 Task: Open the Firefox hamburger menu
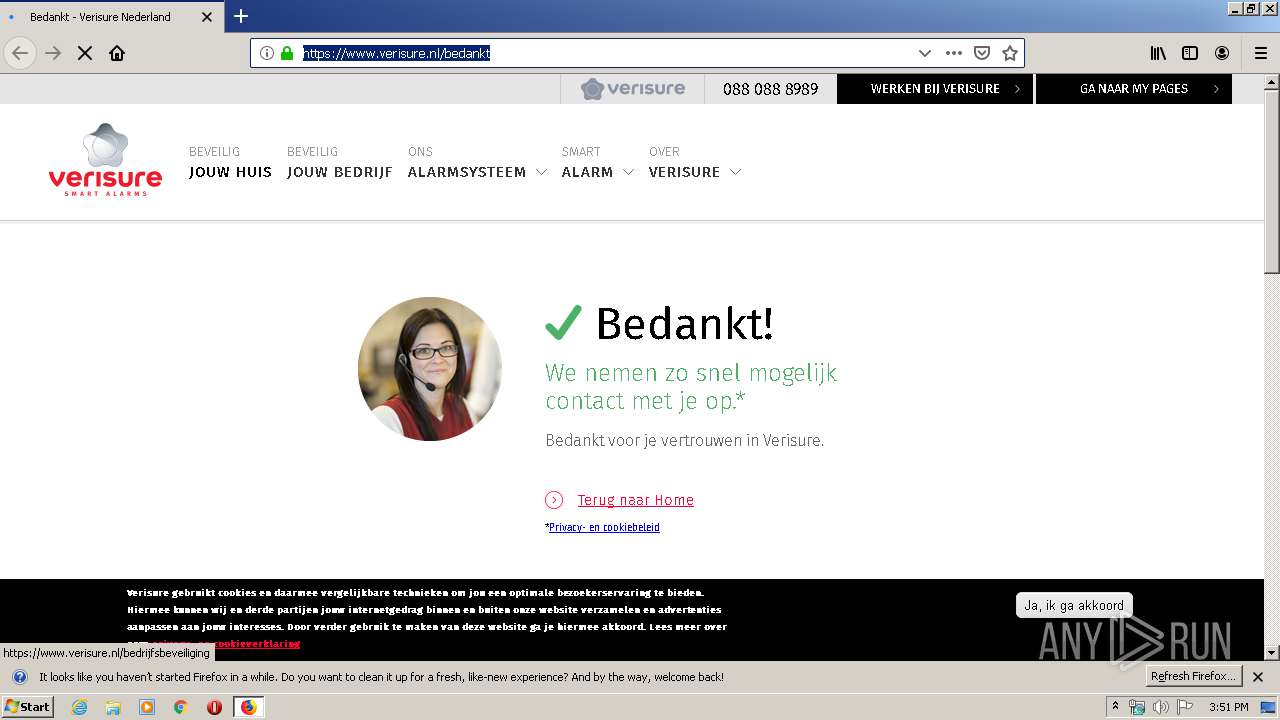point(1260,53)
